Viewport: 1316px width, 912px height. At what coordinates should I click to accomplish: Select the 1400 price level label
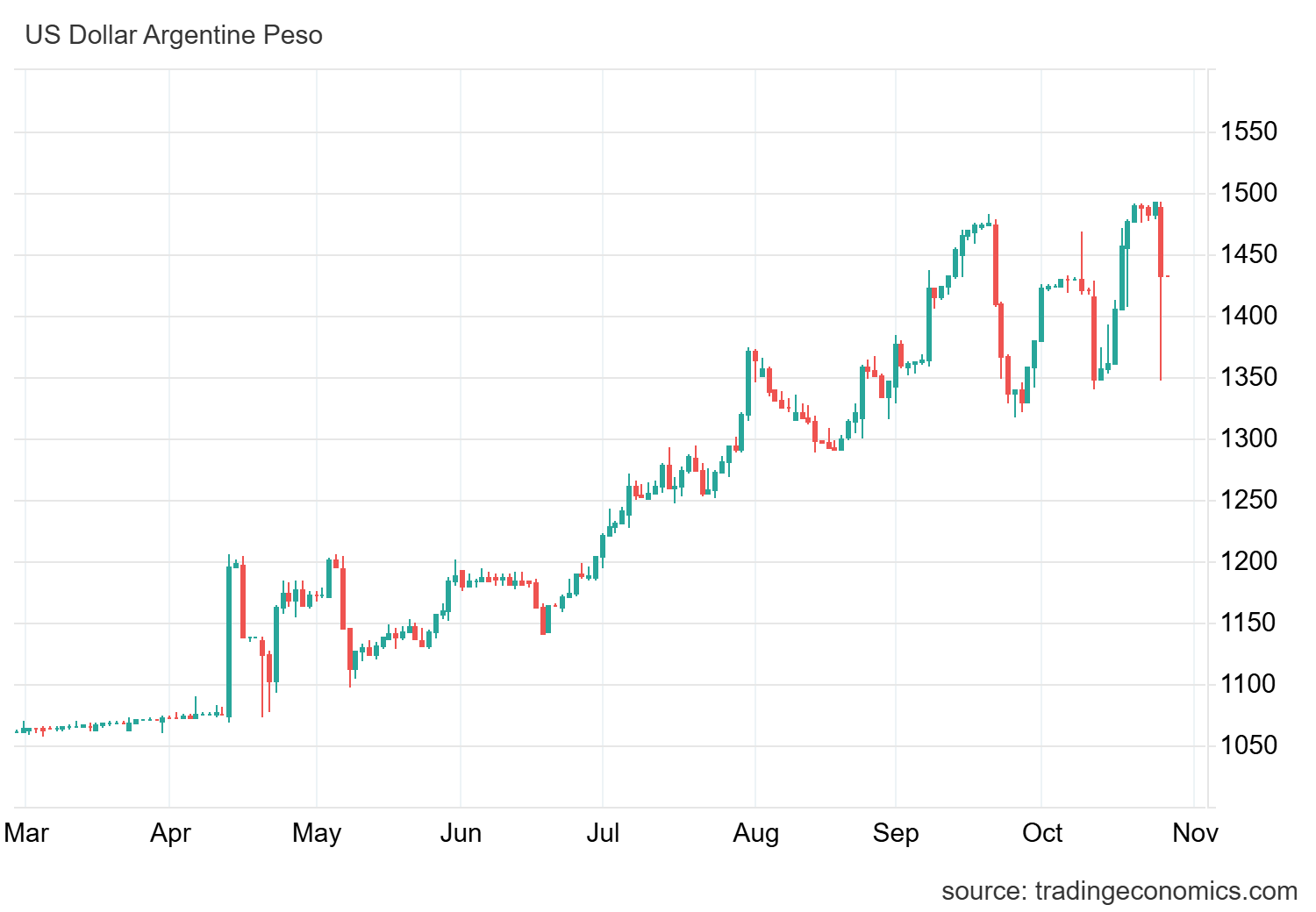click(1249, 317)
